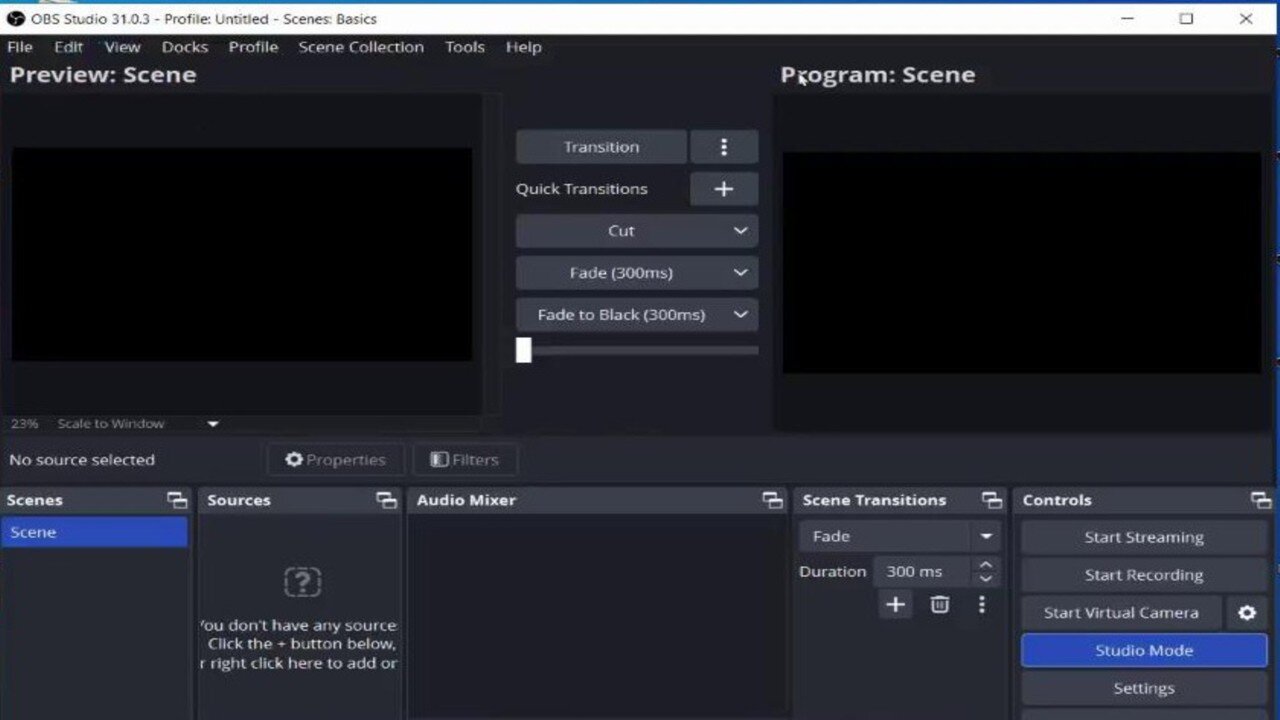Open virtual camera settings gear
This screenshot has height=720, width=1280.
point(1247,613)
